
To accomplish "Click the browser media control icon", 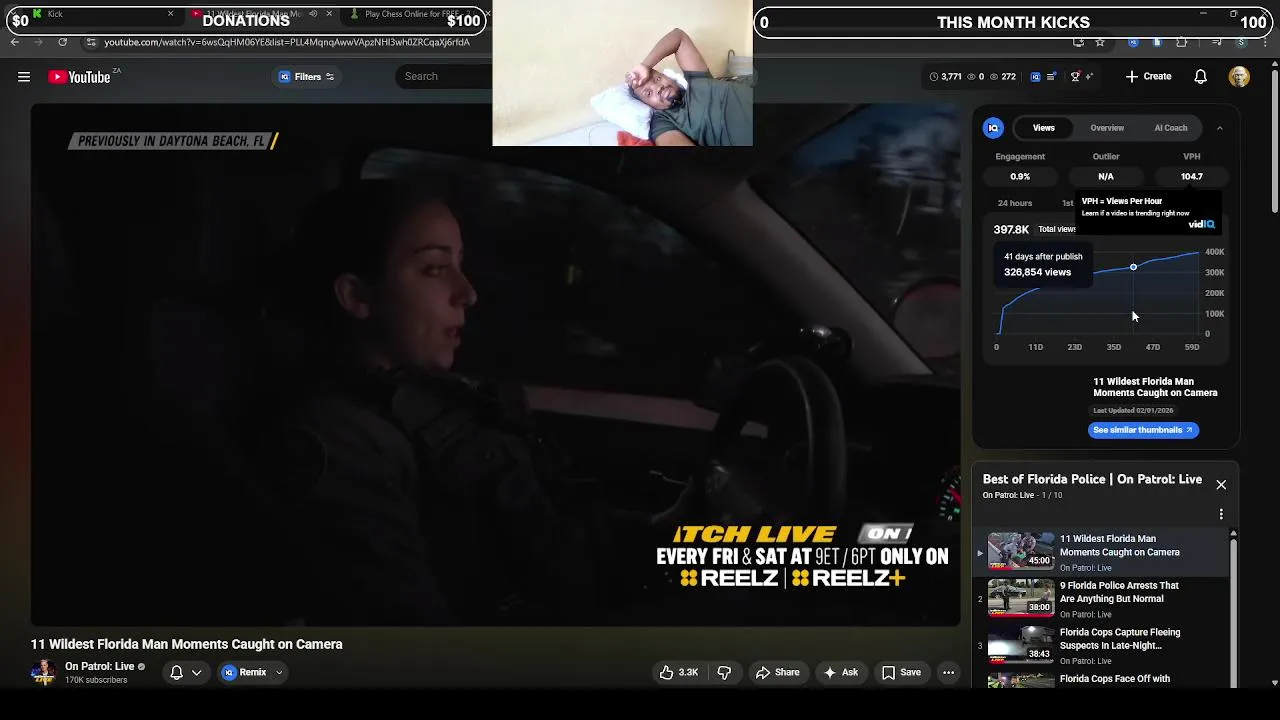I will tap(1216, 42).
